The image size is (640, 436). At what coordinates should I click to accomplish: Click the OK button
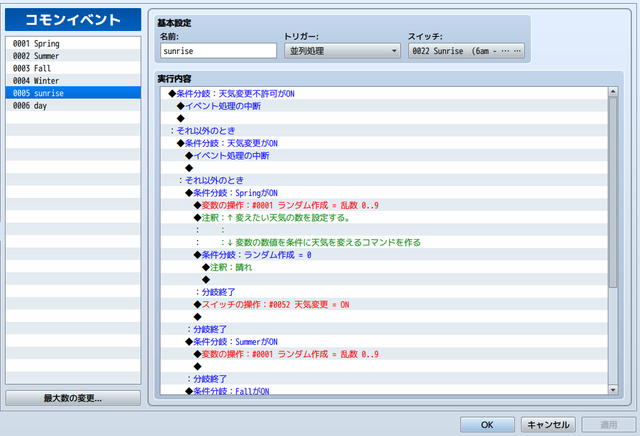tap(487, 425)
